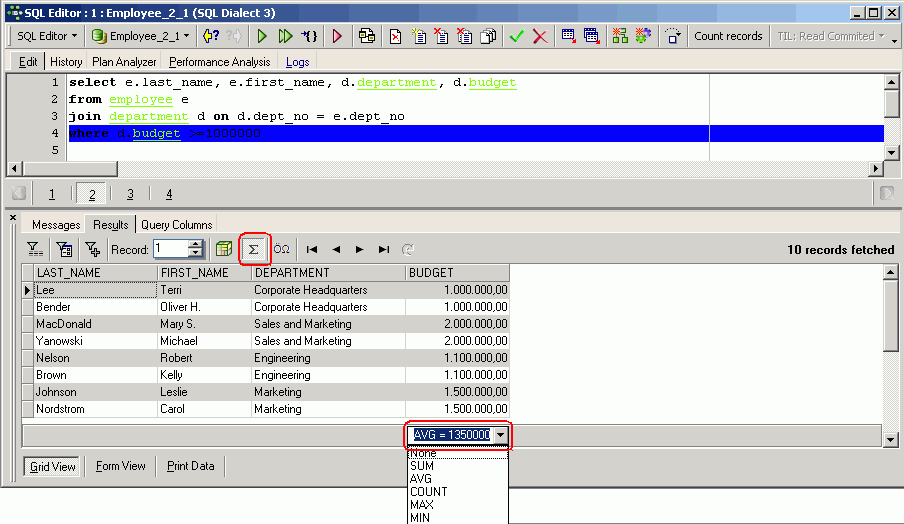Open the Logs tab
Screen dimensions: 904x524
click(297, 62)
